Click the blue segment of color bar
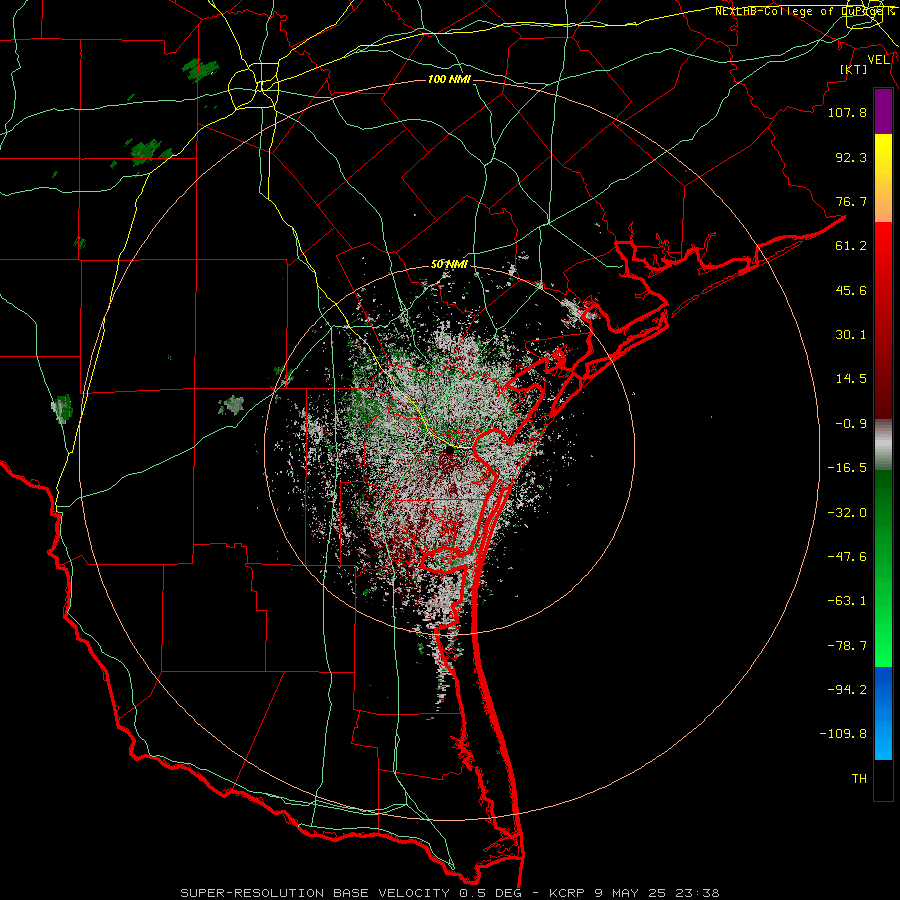Viewport: 900px width, 900px height. [x=883, y=713]
